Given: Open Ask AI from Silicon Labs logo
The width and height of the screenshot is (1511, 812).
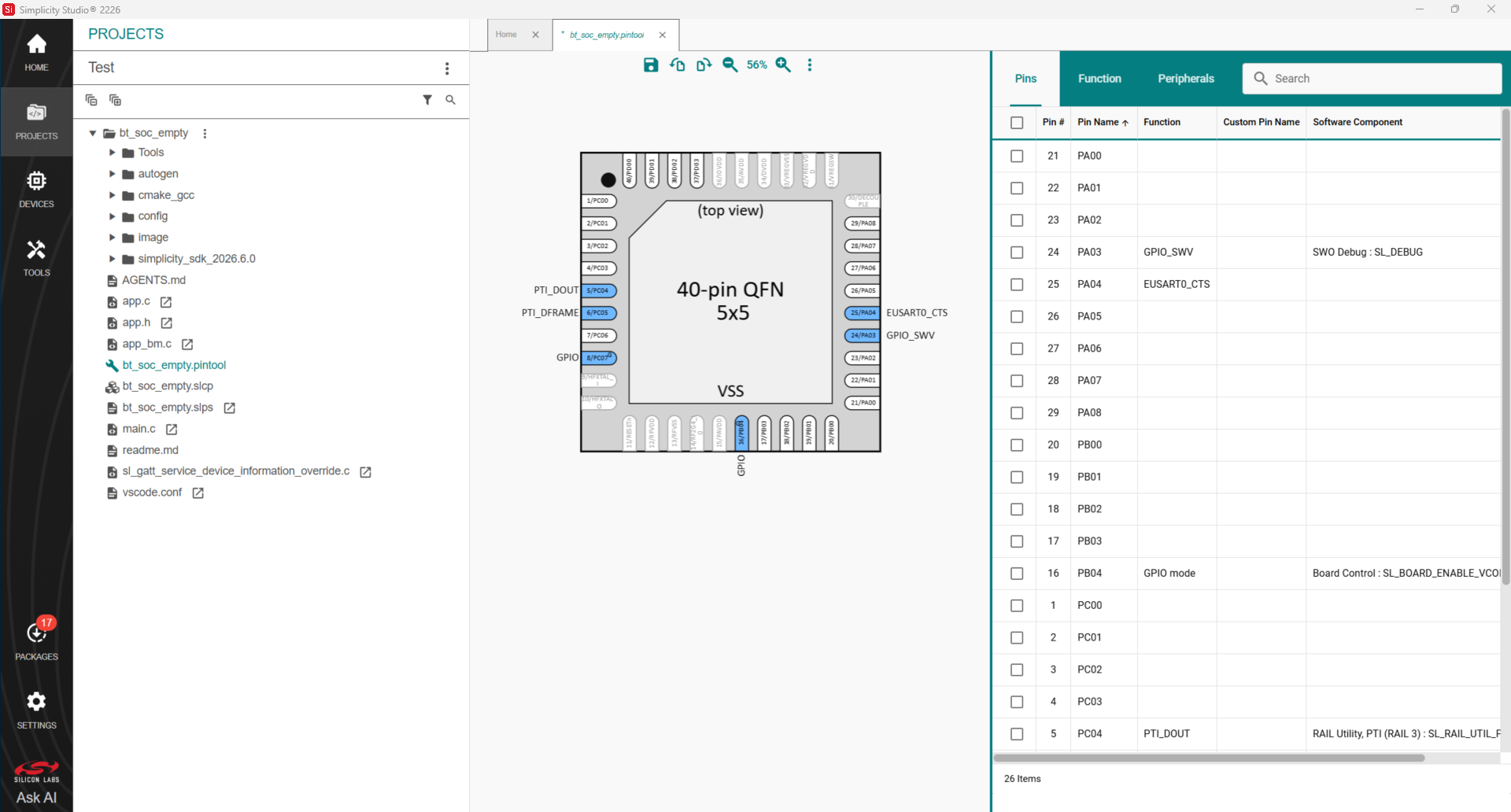Looking at the screenshot, I should pyautogui.click(x=36, y=783).
